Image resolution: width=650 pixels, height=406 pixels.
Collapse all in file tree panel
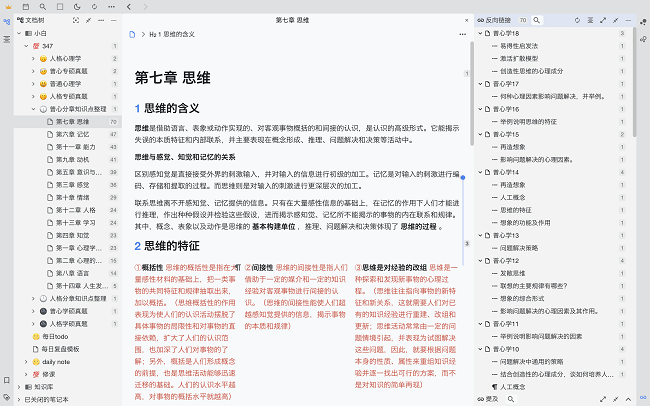point(88,20)
